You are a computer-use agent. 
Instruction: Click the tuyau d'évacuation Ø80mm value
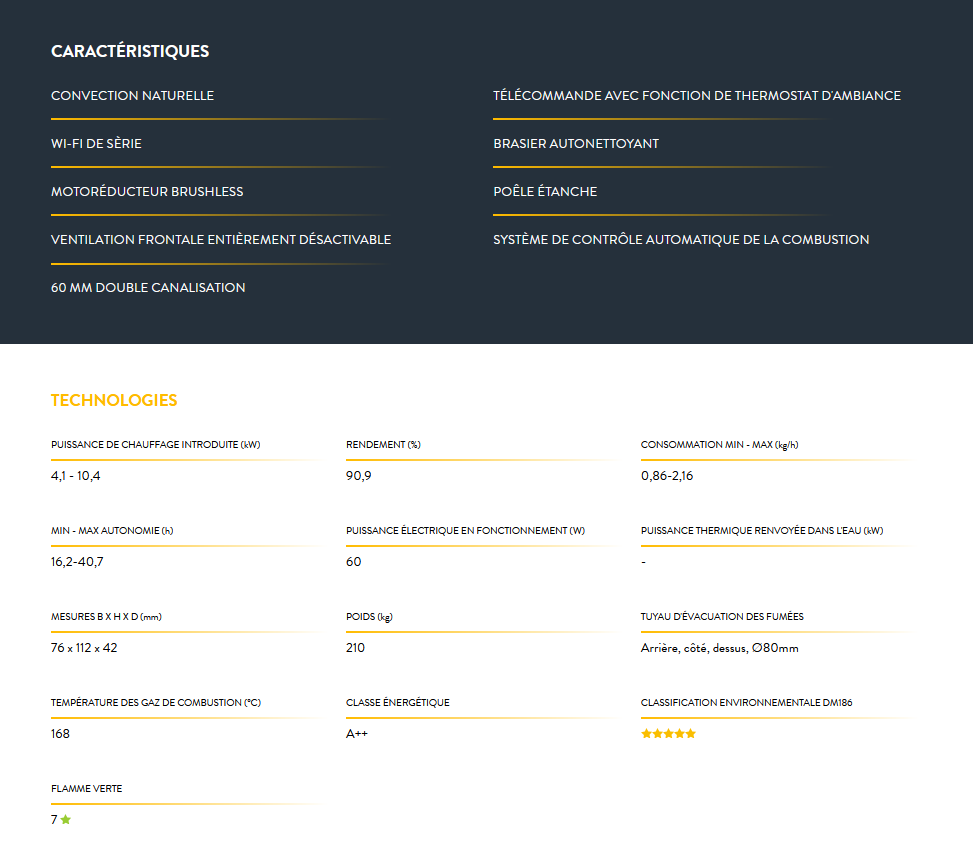coord(720,648)
